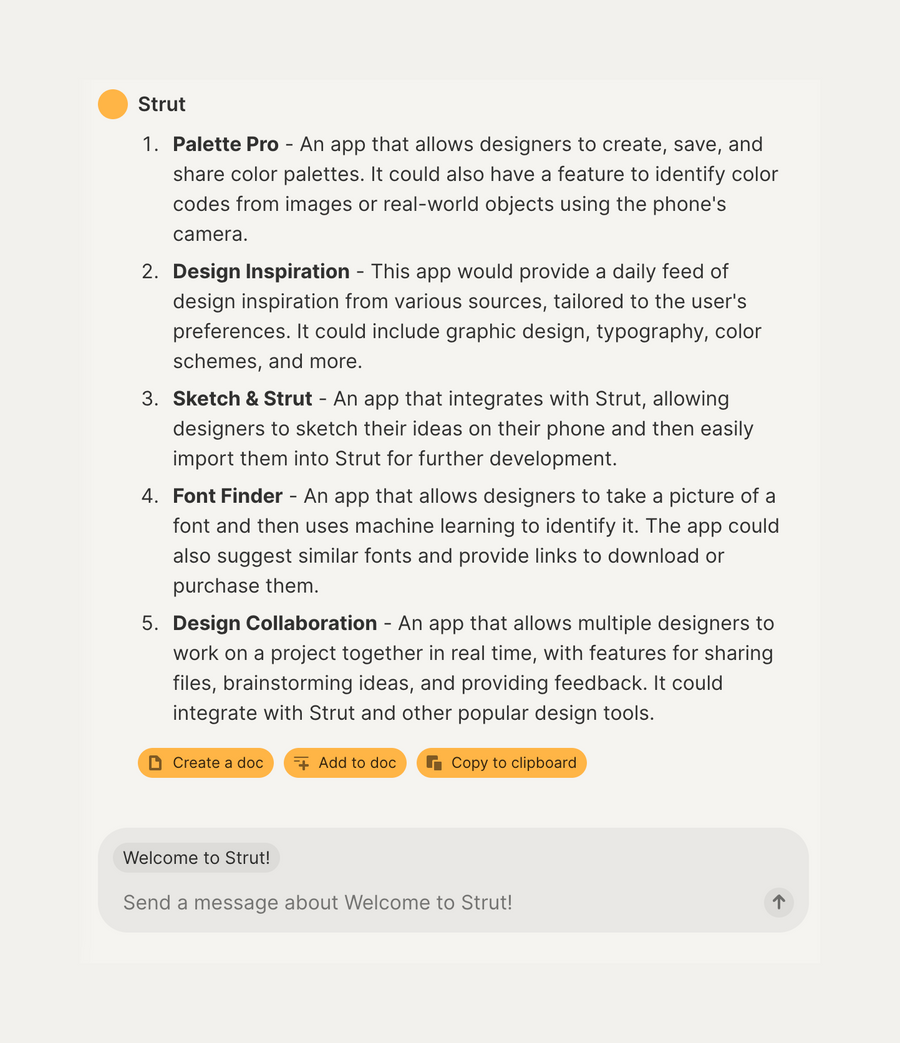
Task: Click the Strut sender name label
Action: coord(161,104)
